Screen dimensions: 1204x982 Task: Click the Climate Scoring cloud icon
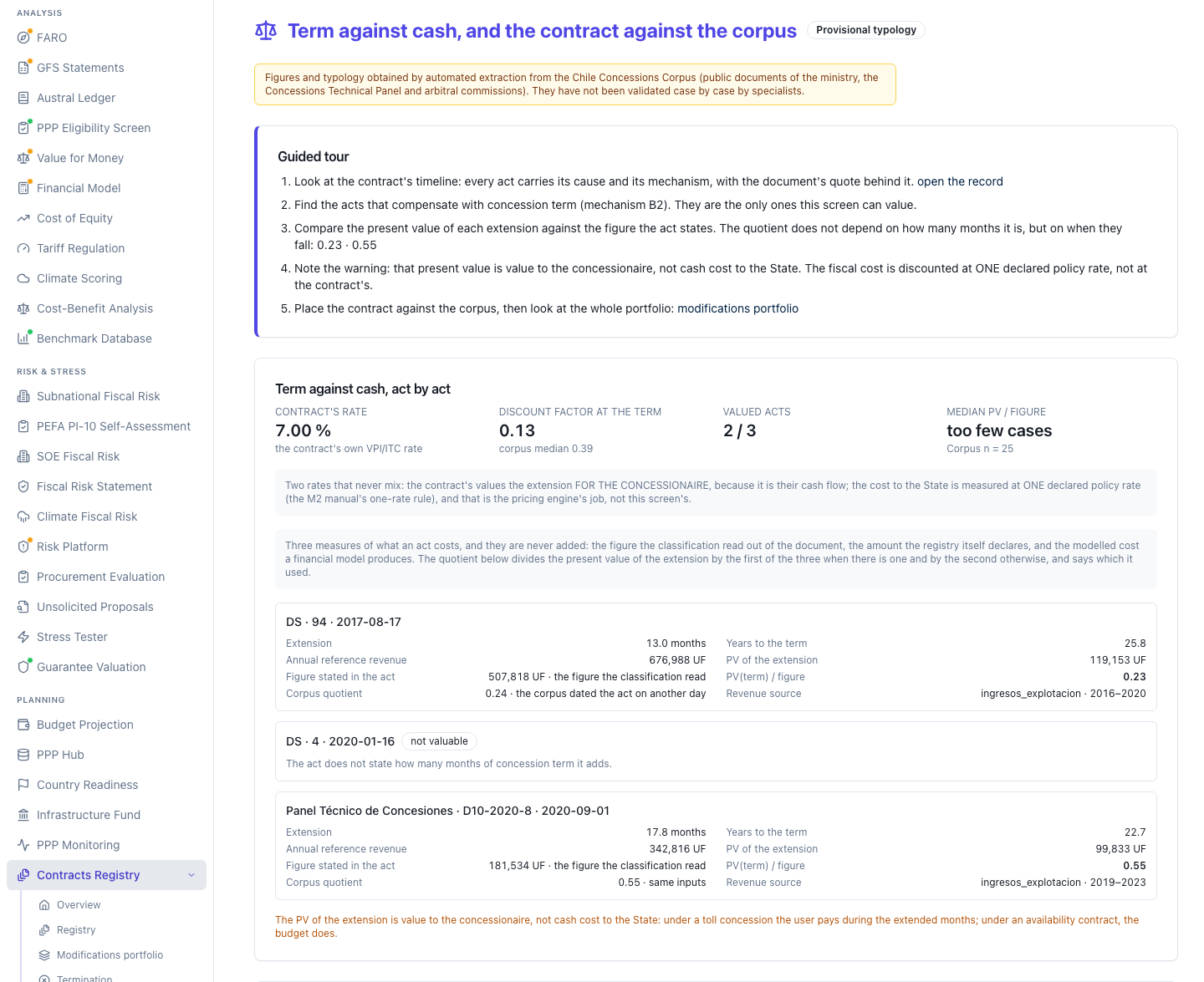pyautogui.click(x=23, y=278)
